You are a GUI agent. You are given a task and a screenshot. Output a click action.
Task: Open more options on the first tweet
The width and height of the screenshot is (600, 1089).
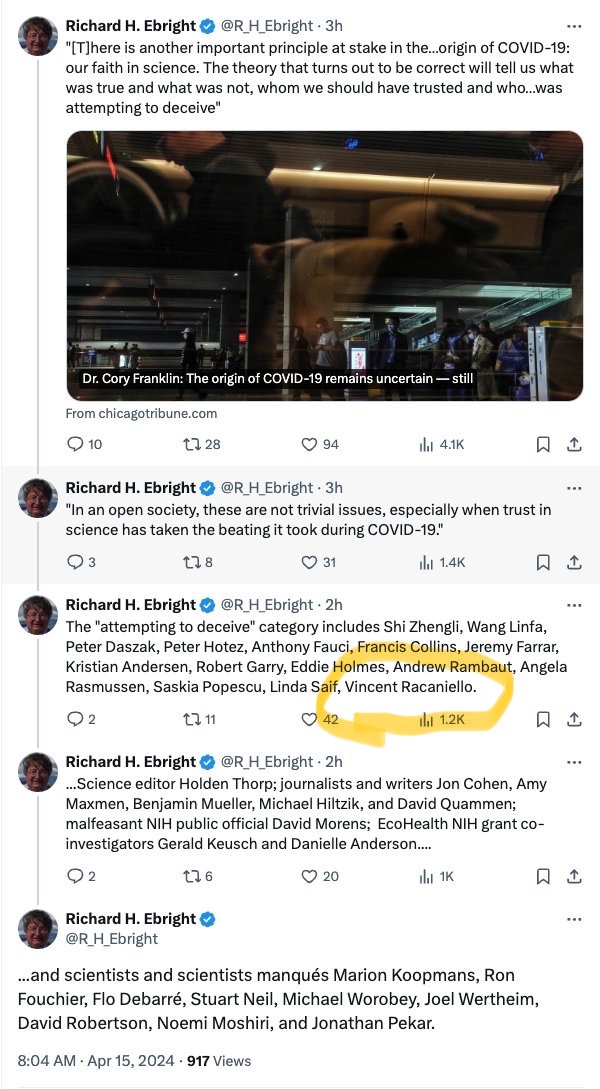coord(574,26)
